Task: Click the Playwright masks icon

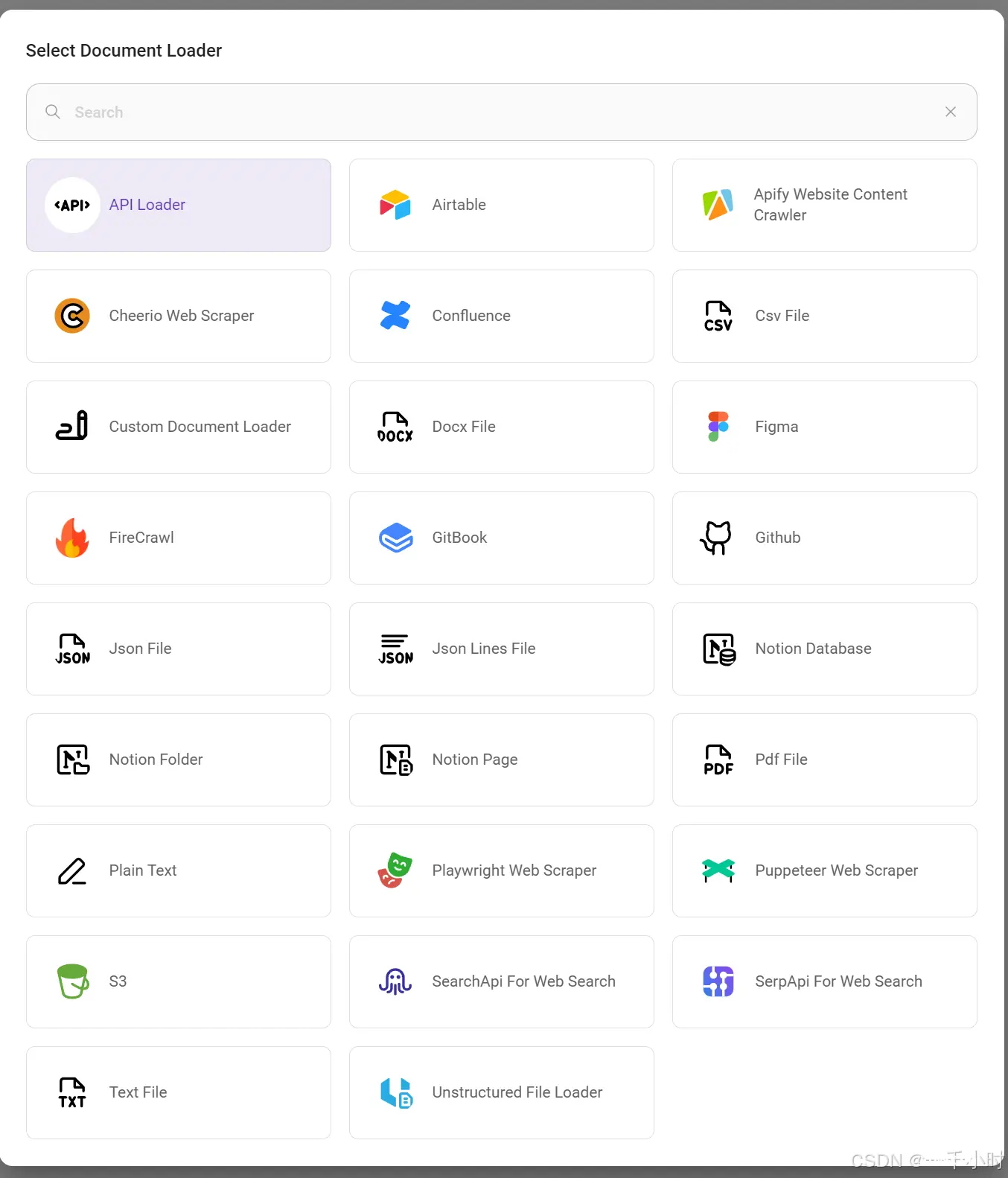Action: point(395,870)
